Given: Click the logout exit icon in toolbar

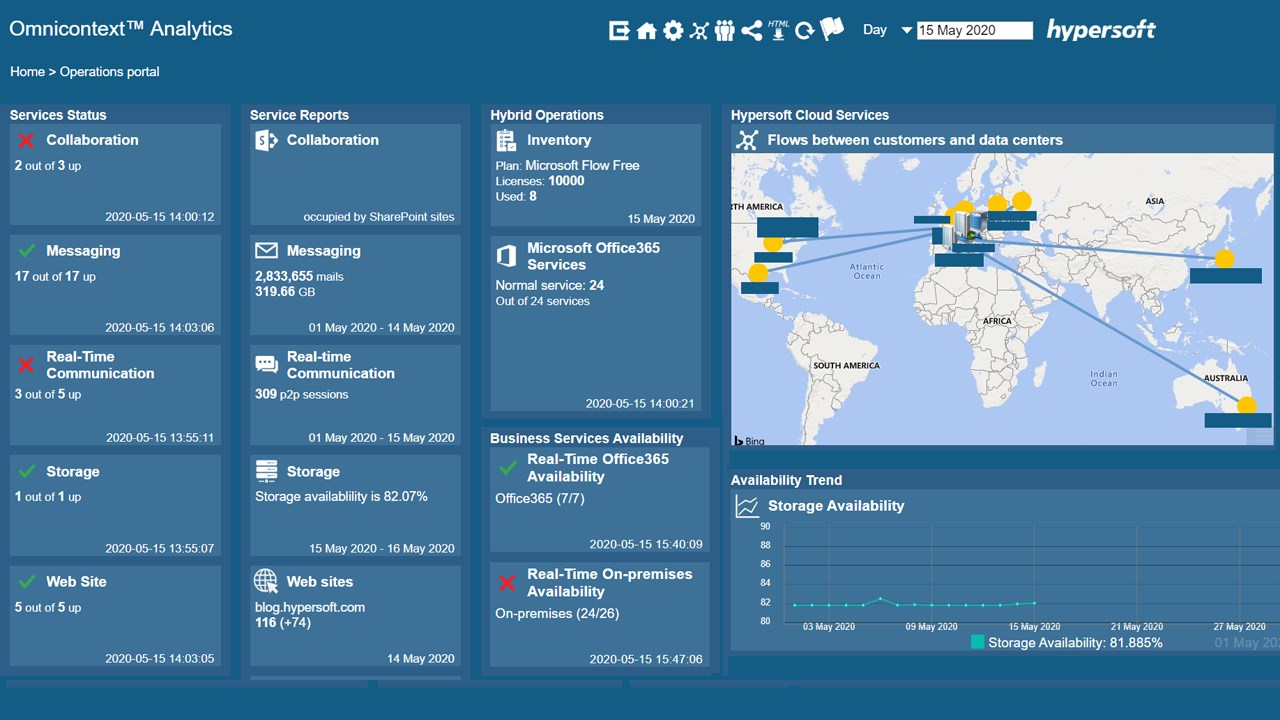Looking at the screenshot, I should coord(619,31).
